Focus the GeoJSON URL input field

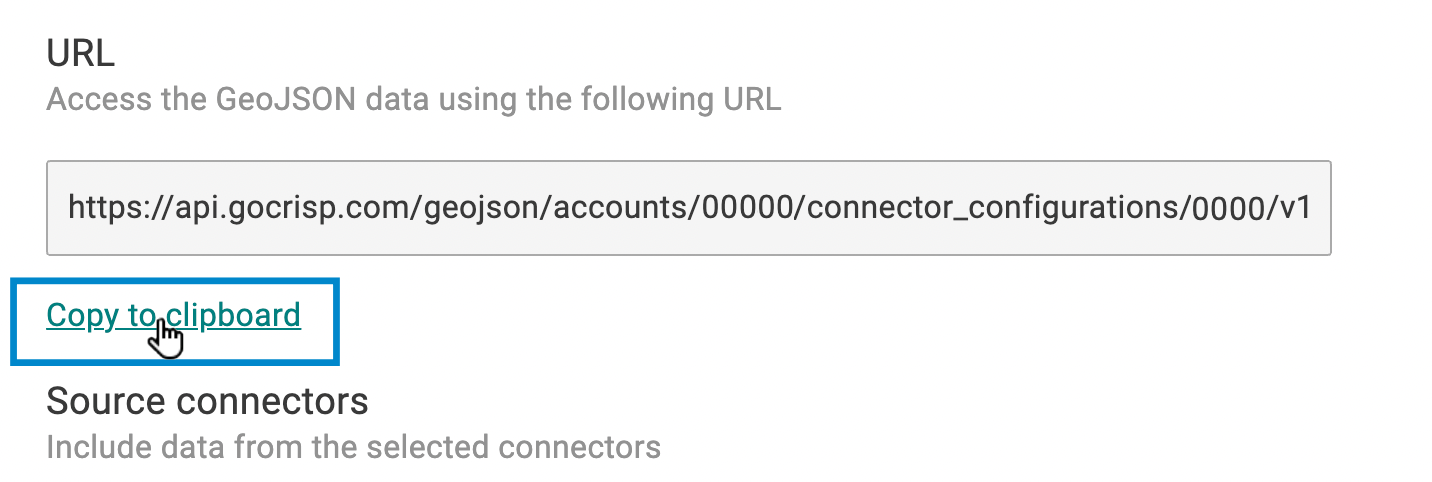point(688,208)
